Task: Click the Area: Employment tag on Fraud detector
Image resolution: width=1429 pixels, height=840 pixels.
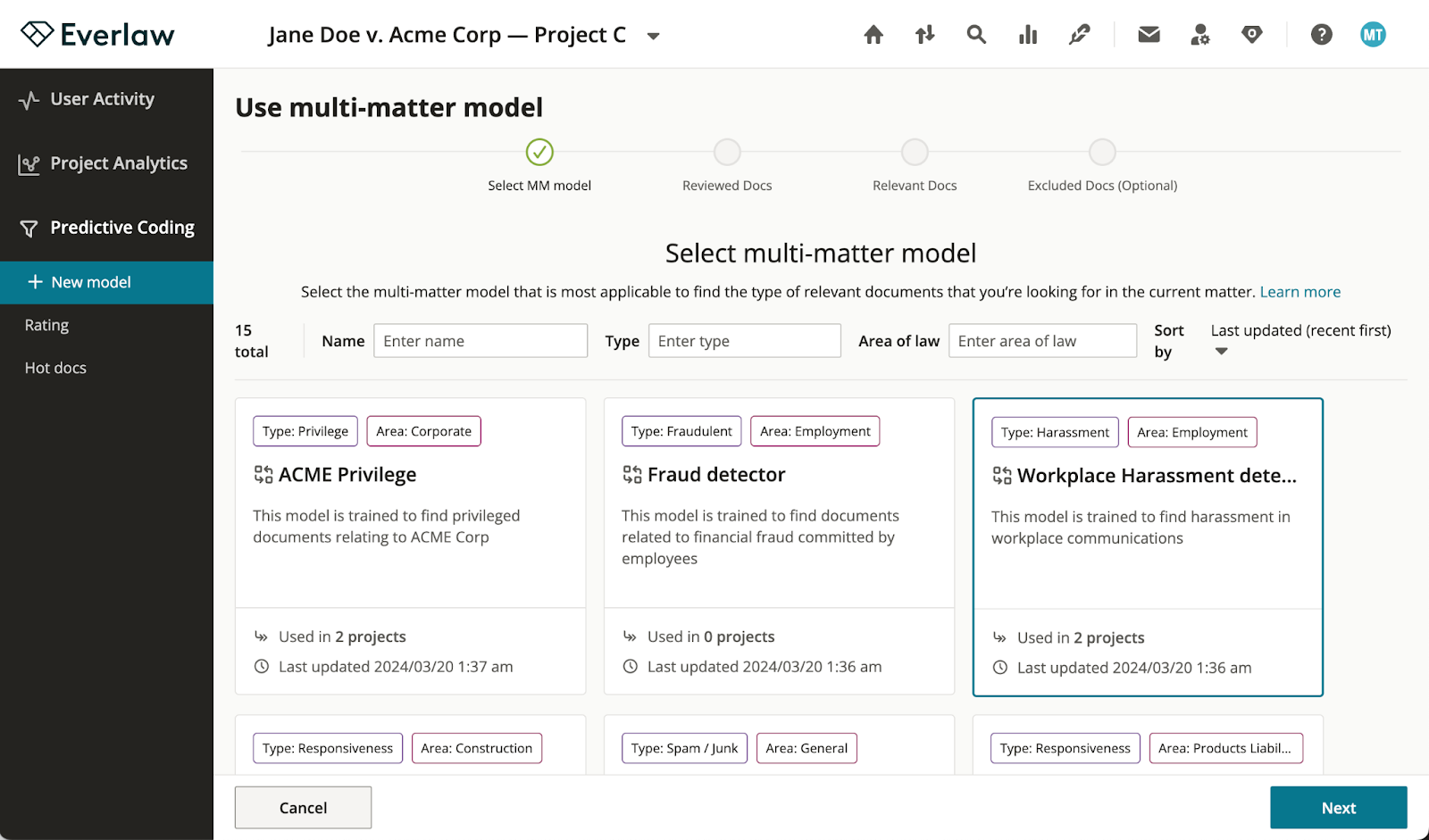Action: coord(815,431)
